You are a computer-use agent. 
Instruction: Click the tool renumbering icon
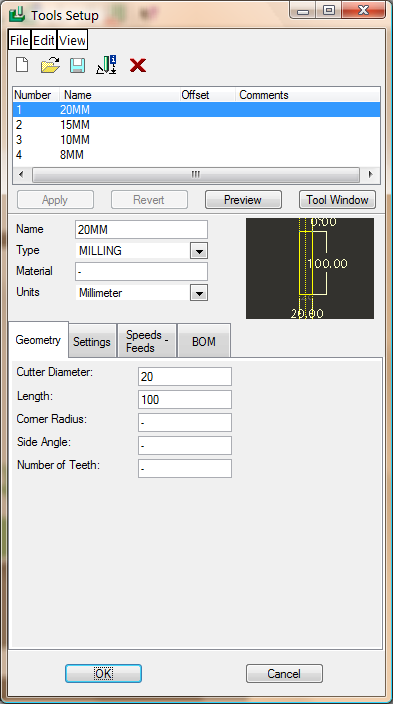(106, 66)
